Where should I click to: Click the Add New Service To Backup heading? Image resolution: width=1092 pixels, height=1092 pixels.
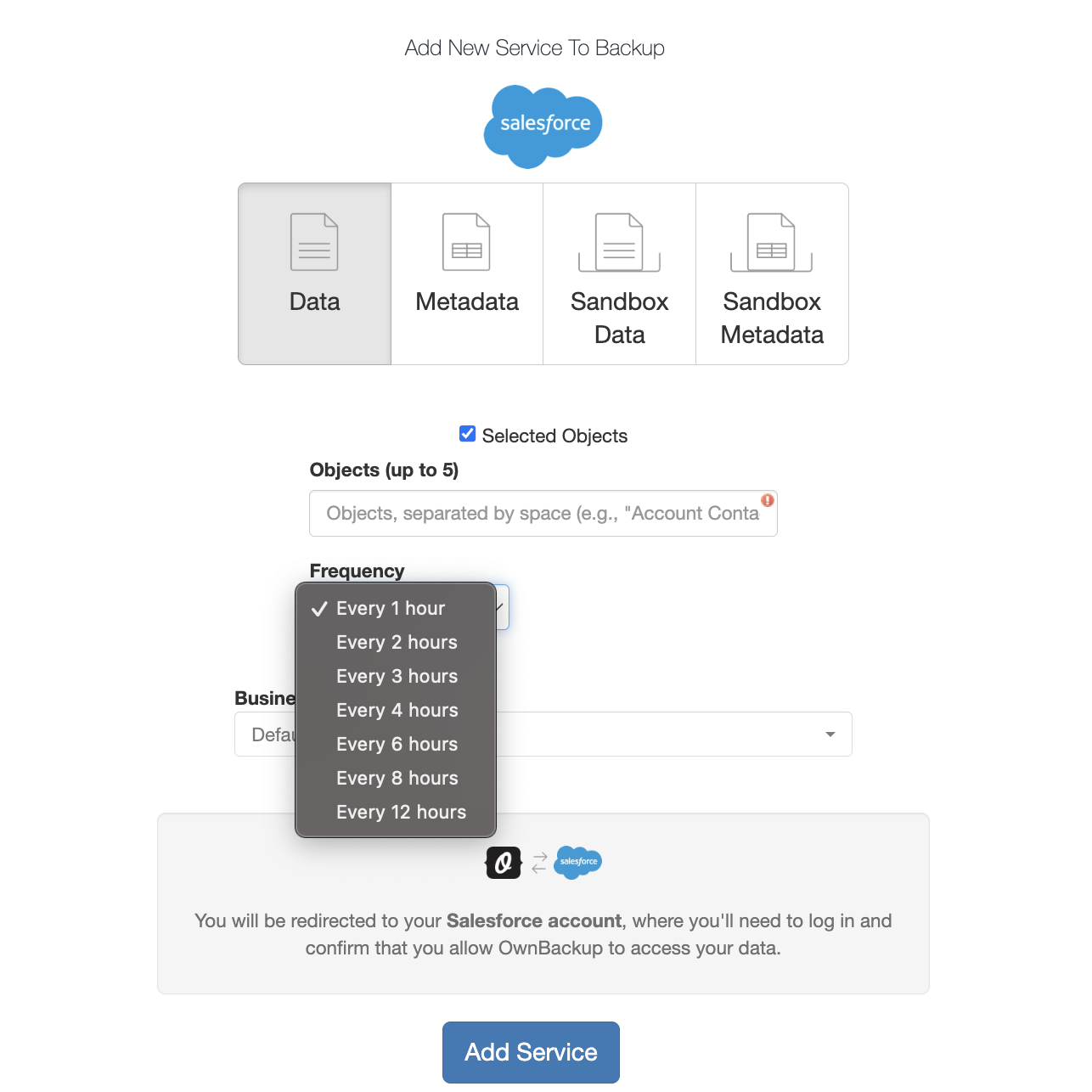pos(535,48)
